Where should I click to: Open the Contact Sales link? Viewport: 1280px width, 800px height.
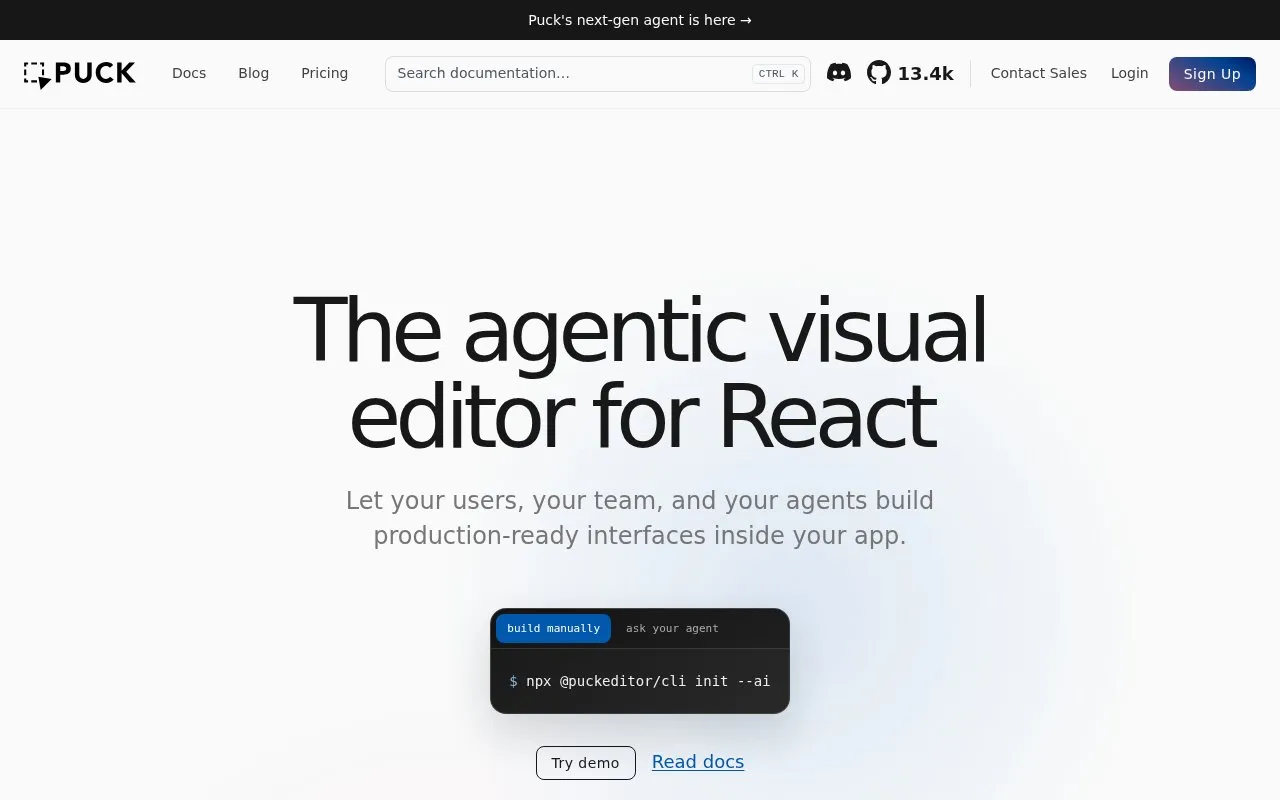pyautogui.click(x=1038, y=73)
